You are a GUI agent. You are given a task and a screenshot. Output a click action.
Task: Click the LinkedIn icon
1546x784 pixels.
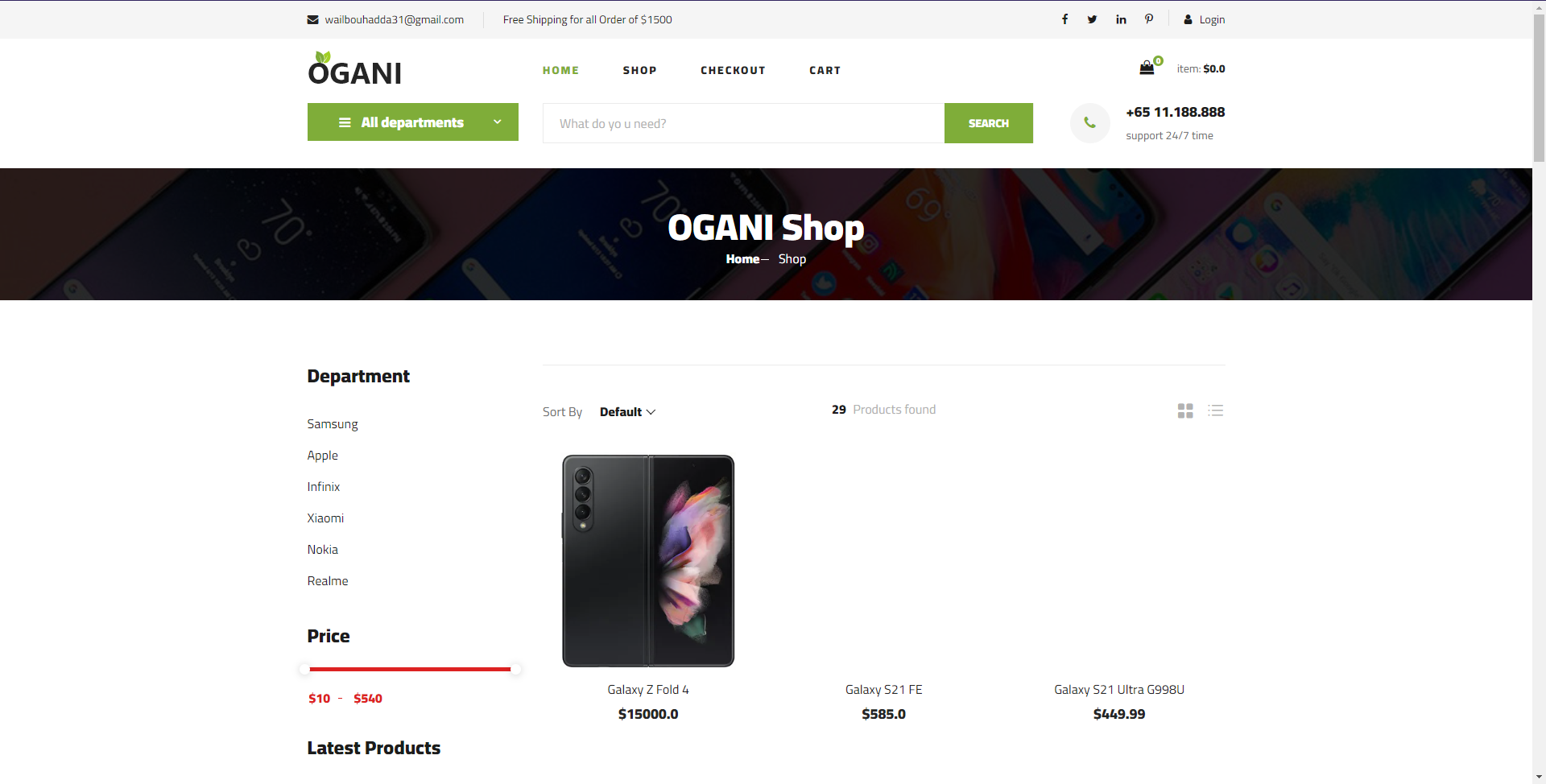[1120, 19]
